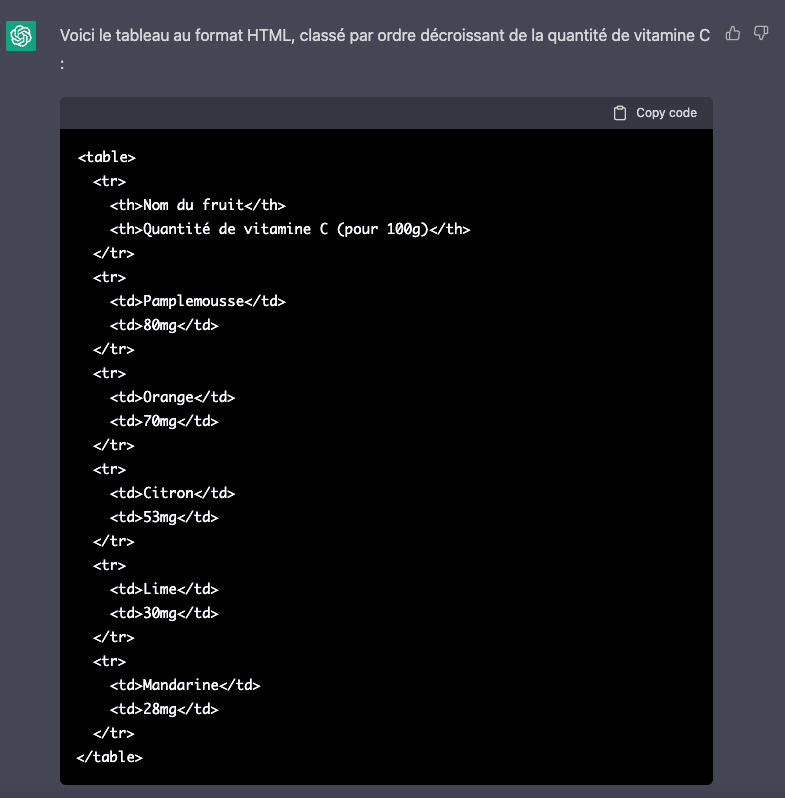Click the 80mg value line
Screen dimensions: 785x798
(164, 325)
